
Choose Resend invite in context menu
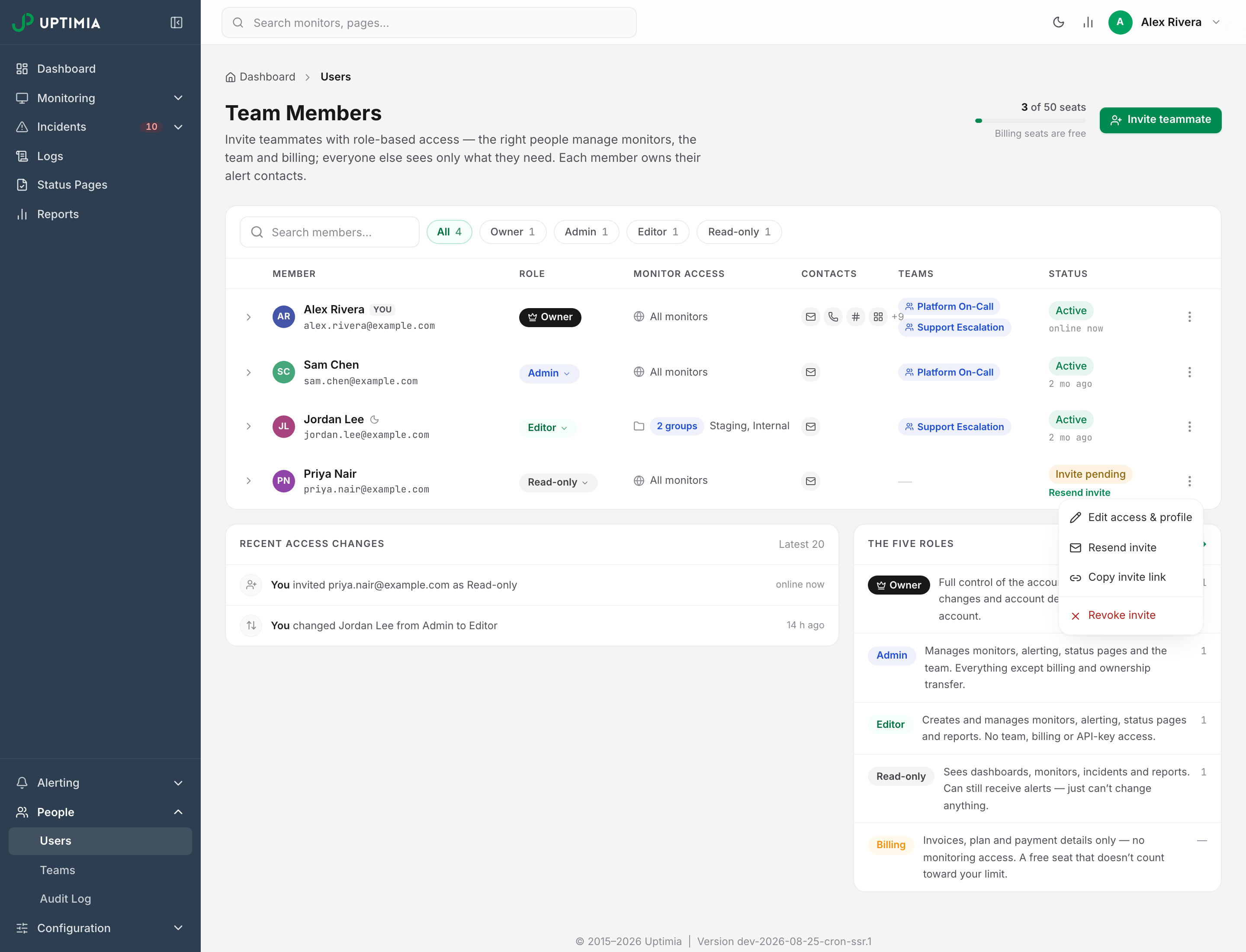tap(1130, 547)
